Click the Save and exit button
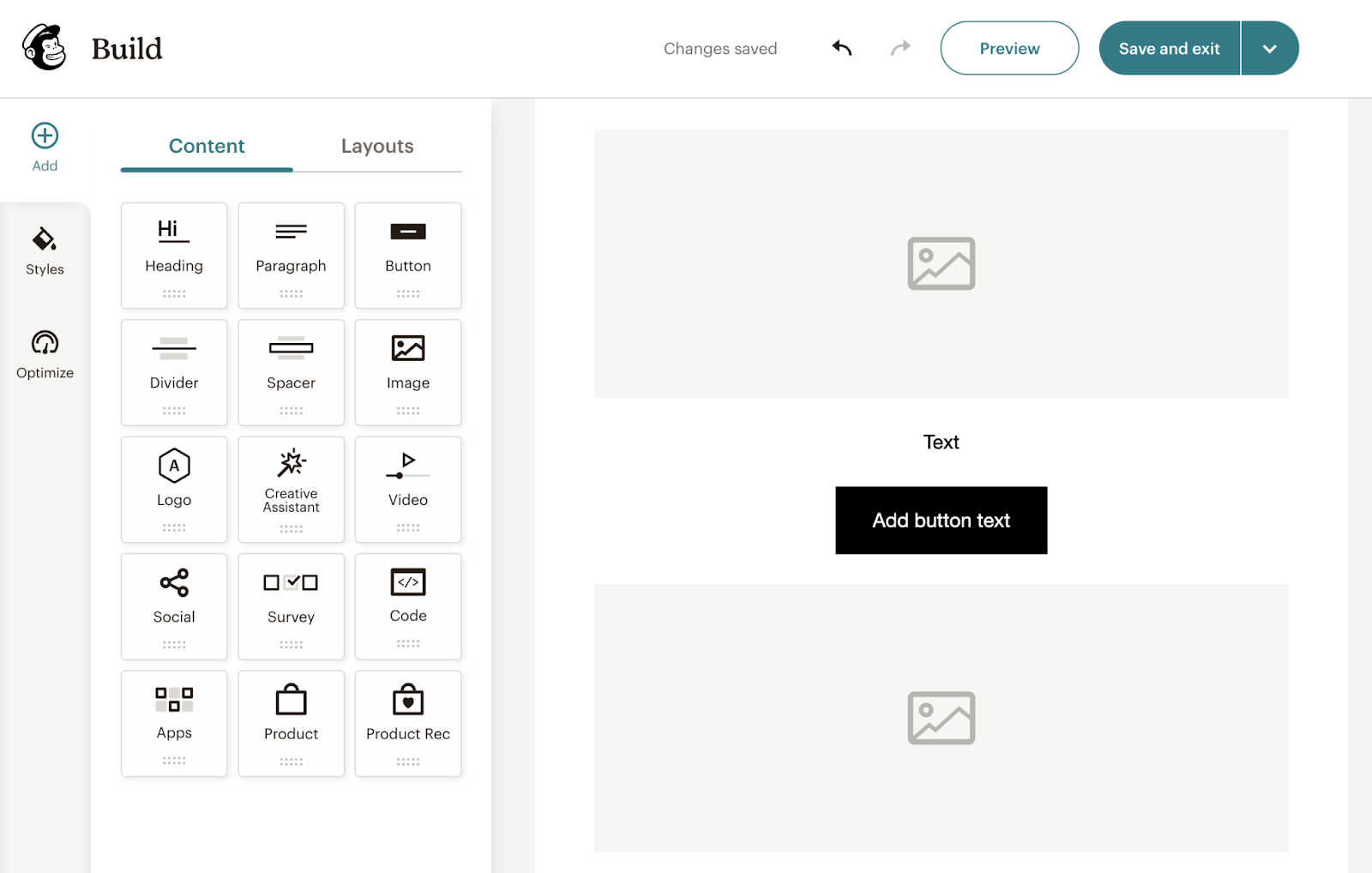Viewport: 1372px width, 873px height. click(1169, 48)
